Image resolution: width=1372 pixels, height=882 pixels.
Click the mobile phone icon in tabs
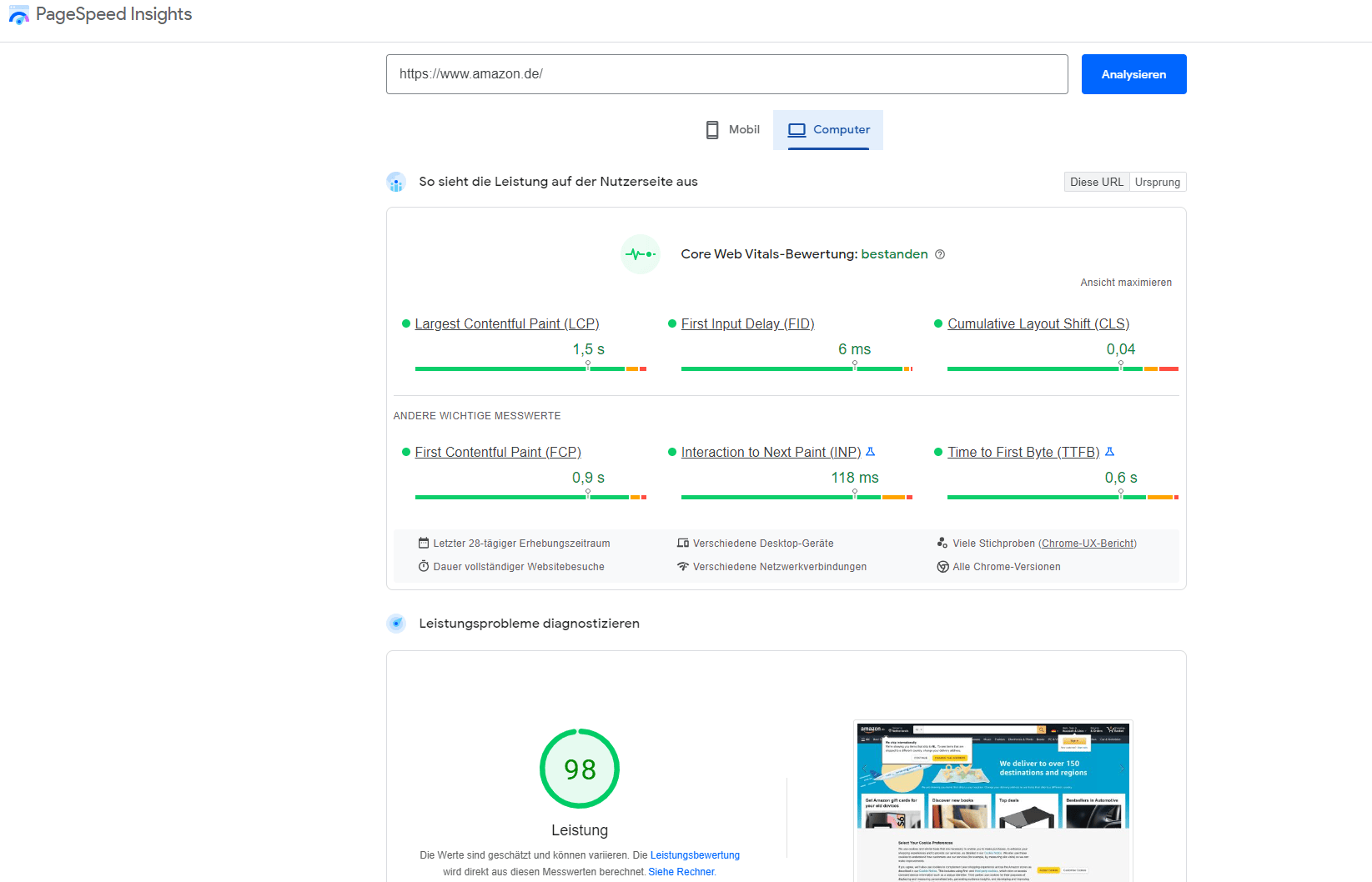point(712,130)
